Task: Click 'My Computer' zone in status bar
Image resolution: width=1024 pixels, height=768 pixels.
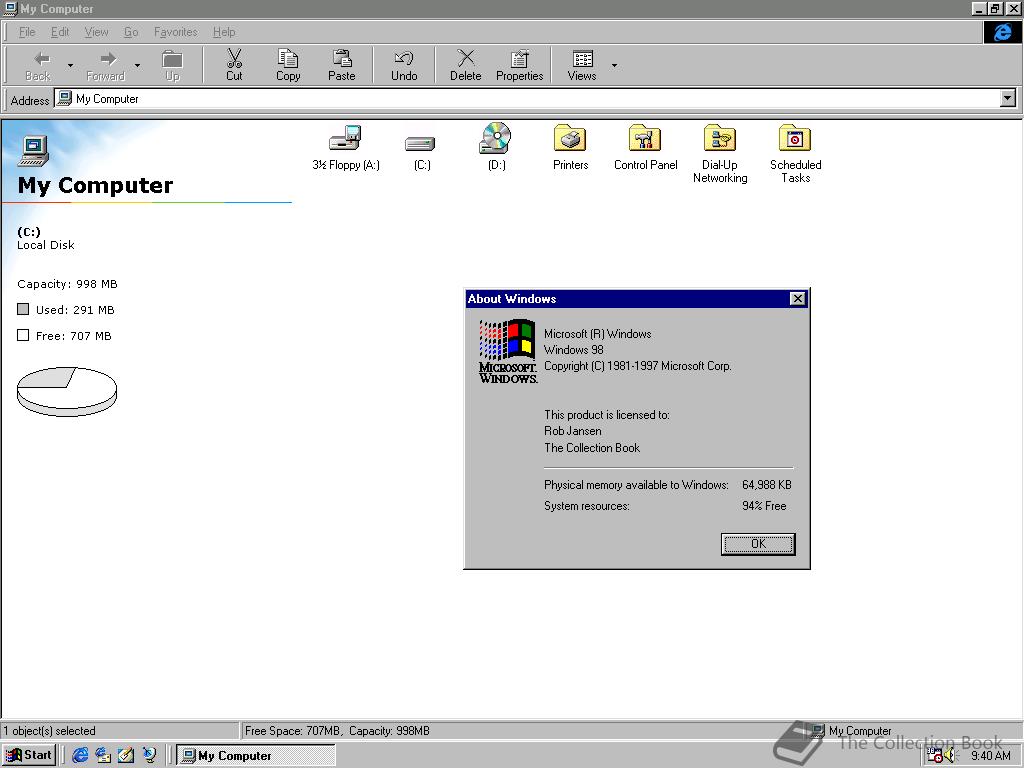Action: (x=852, y=731)
